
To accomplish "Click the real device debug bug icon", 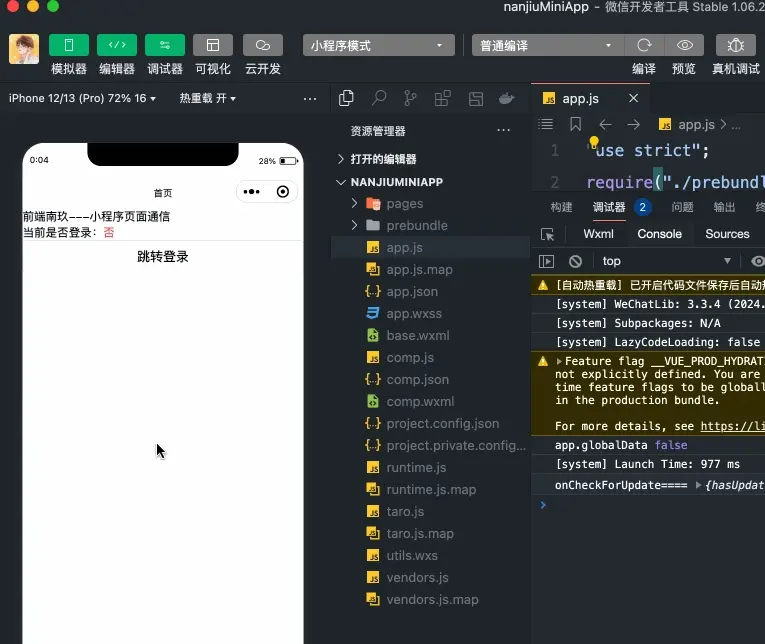I will tap(736, 45).
